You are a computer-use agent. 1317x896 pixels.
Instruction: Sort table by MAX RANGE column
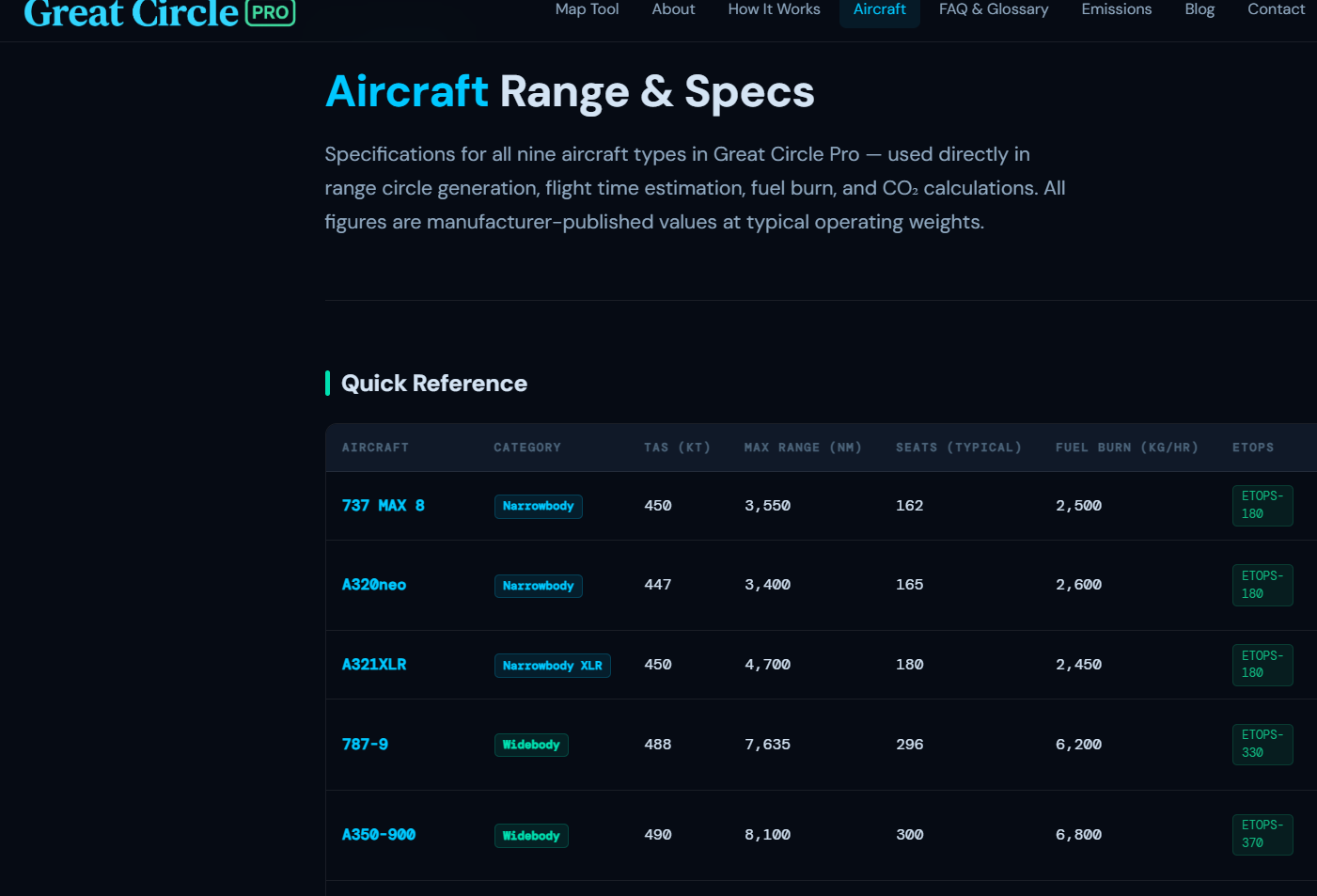(803, 448)
